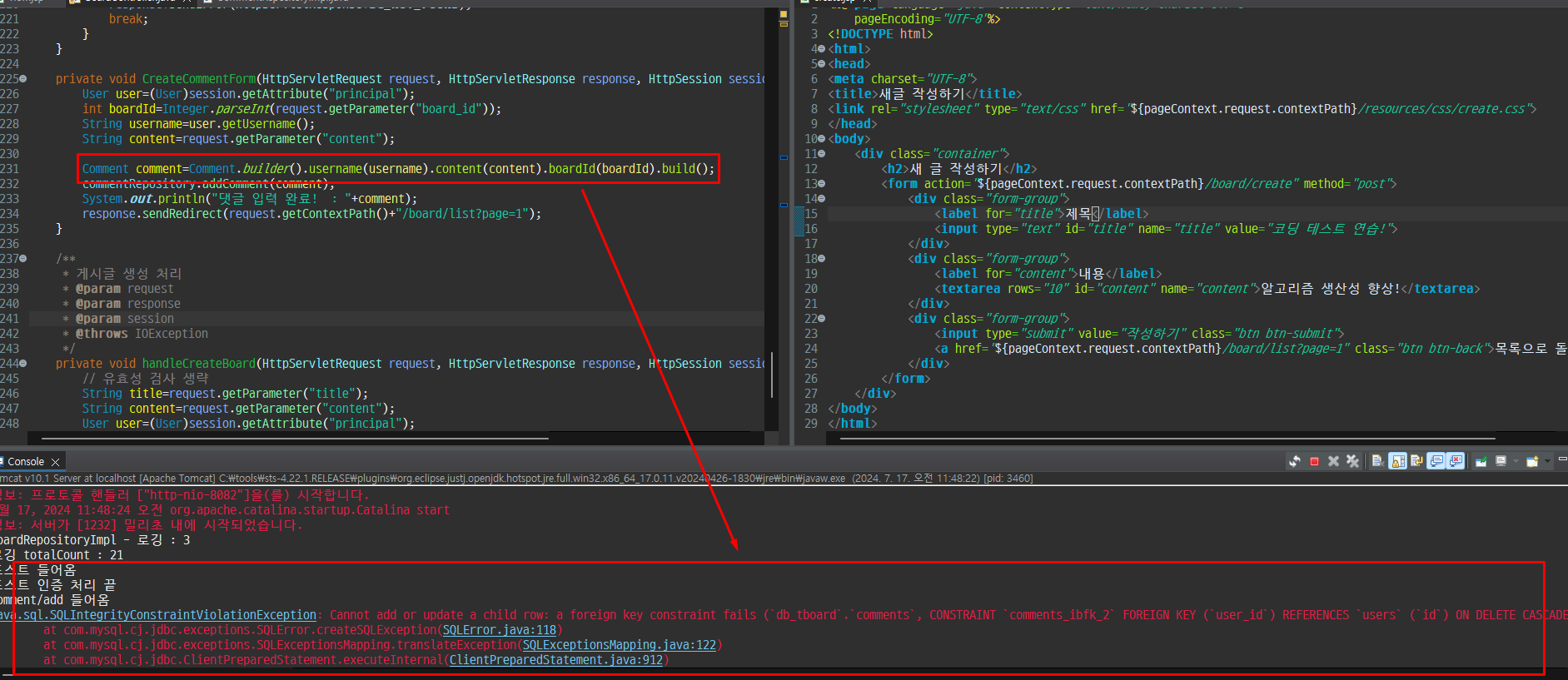Click the DOCTYPE html line in JSP
Viewport: 1568px width, 680px height.
pos(880,34)
